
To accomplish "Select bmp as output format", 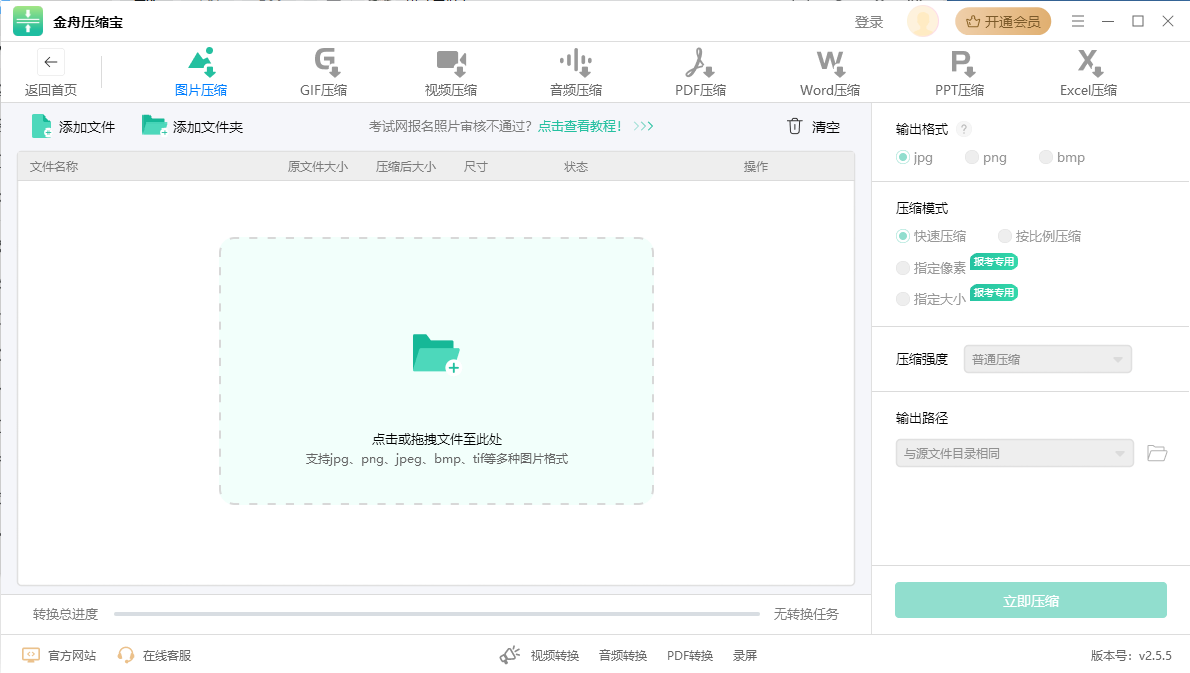I will 1046,157.
